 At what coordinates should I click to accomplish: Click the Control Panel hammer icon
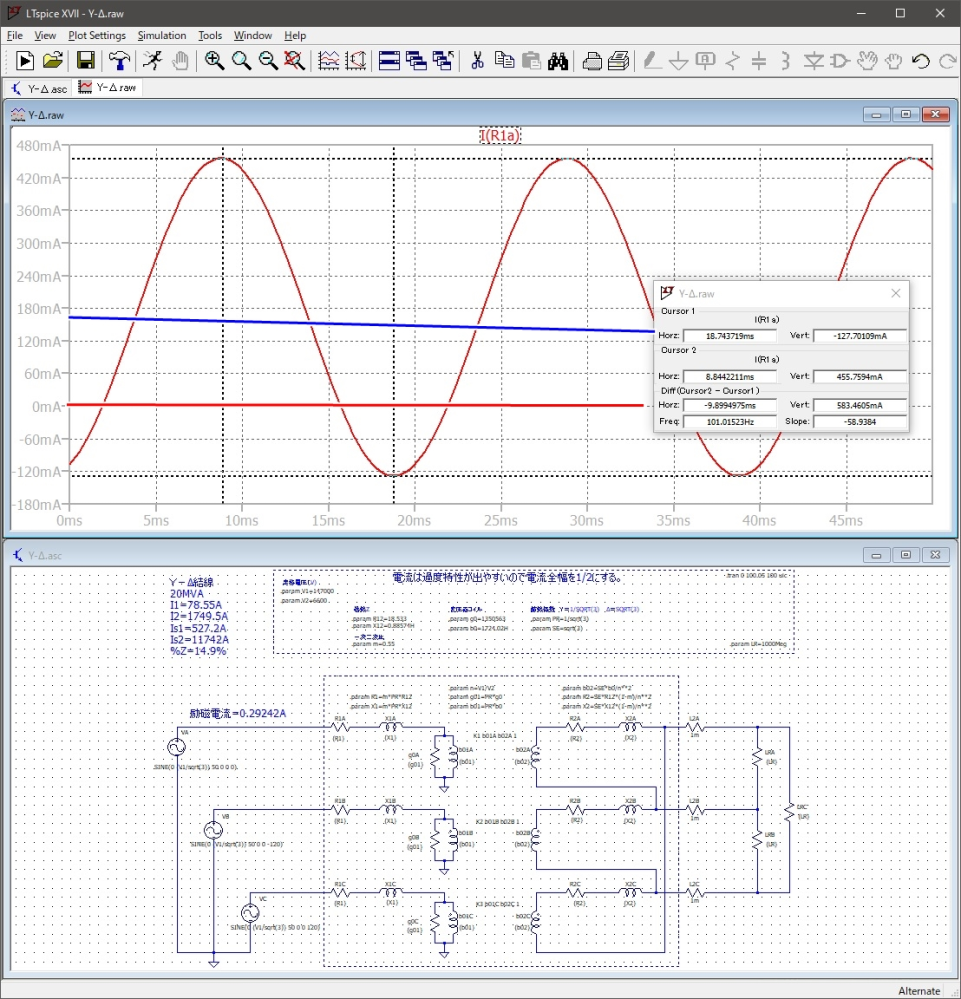pos(119,61)
